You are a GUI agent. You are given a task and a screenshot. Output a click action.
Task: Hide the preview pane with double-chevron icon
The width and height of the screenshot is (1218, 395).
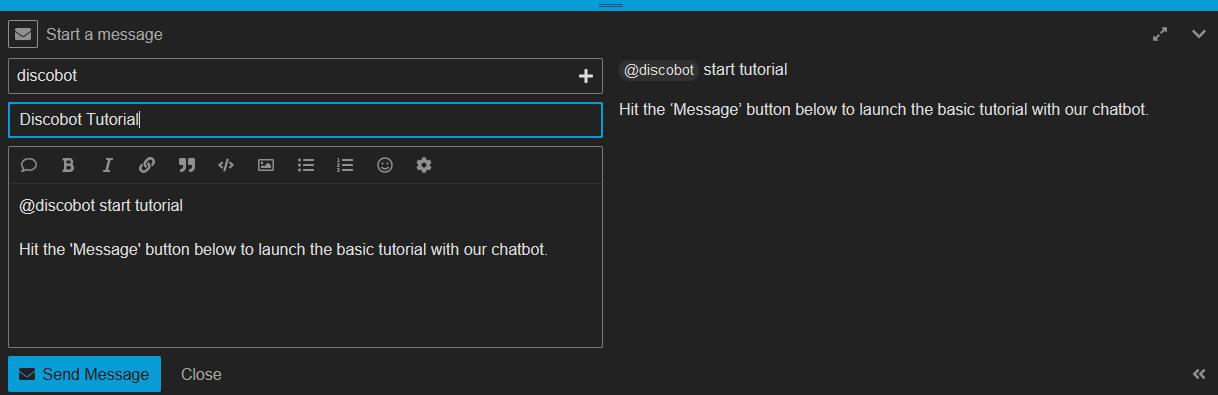(1199, 374)
